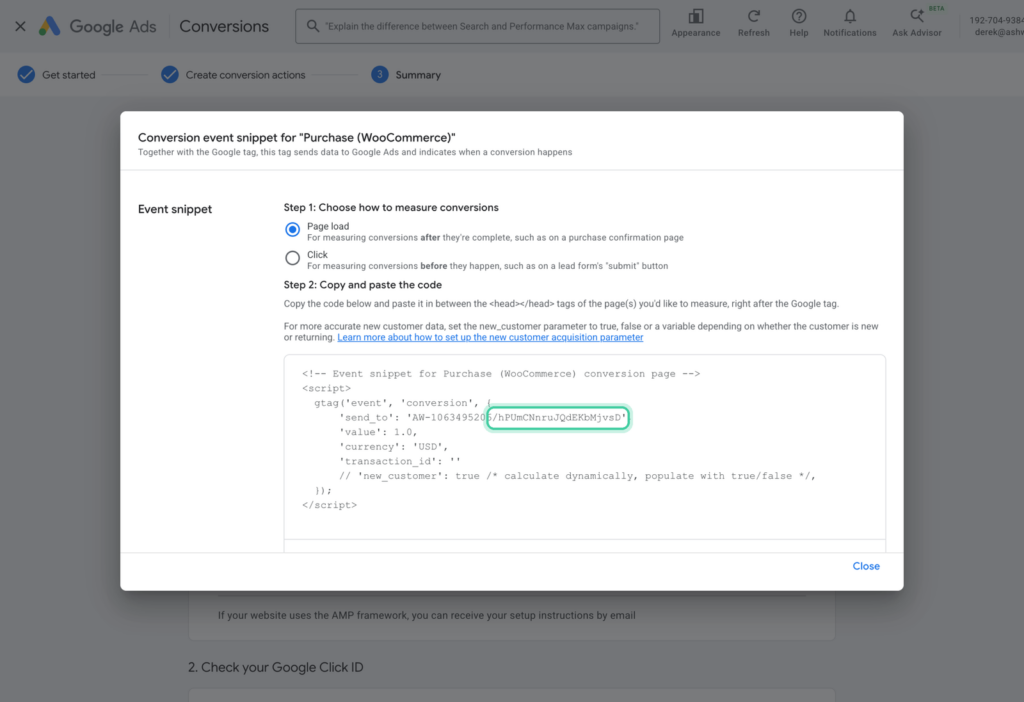The image size is (1024, 702).
Task: Close the Conversions setup with X icon
Action: pyautogui.click(x=20, y=26)
